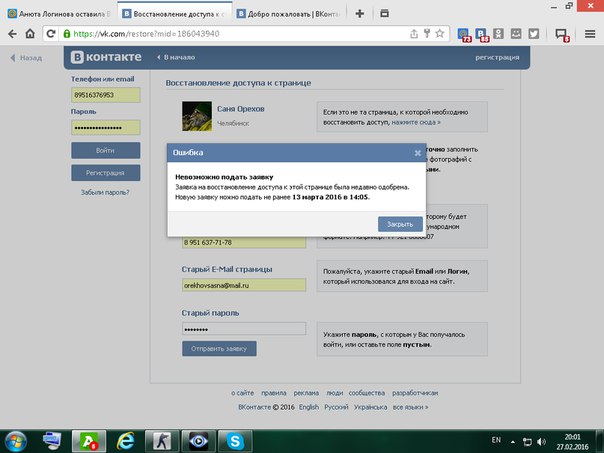Viewport: 604px width, 453px height.
Task: Open the разработчикам footer link
Action: click(x=415, y=393)
